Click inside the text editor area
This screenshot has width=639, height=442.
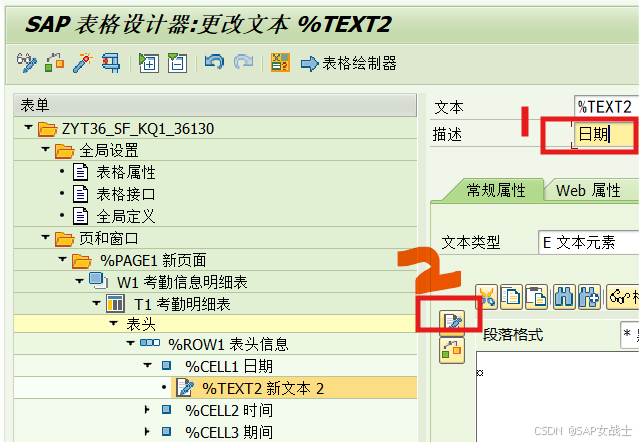(x=557, y=396)
